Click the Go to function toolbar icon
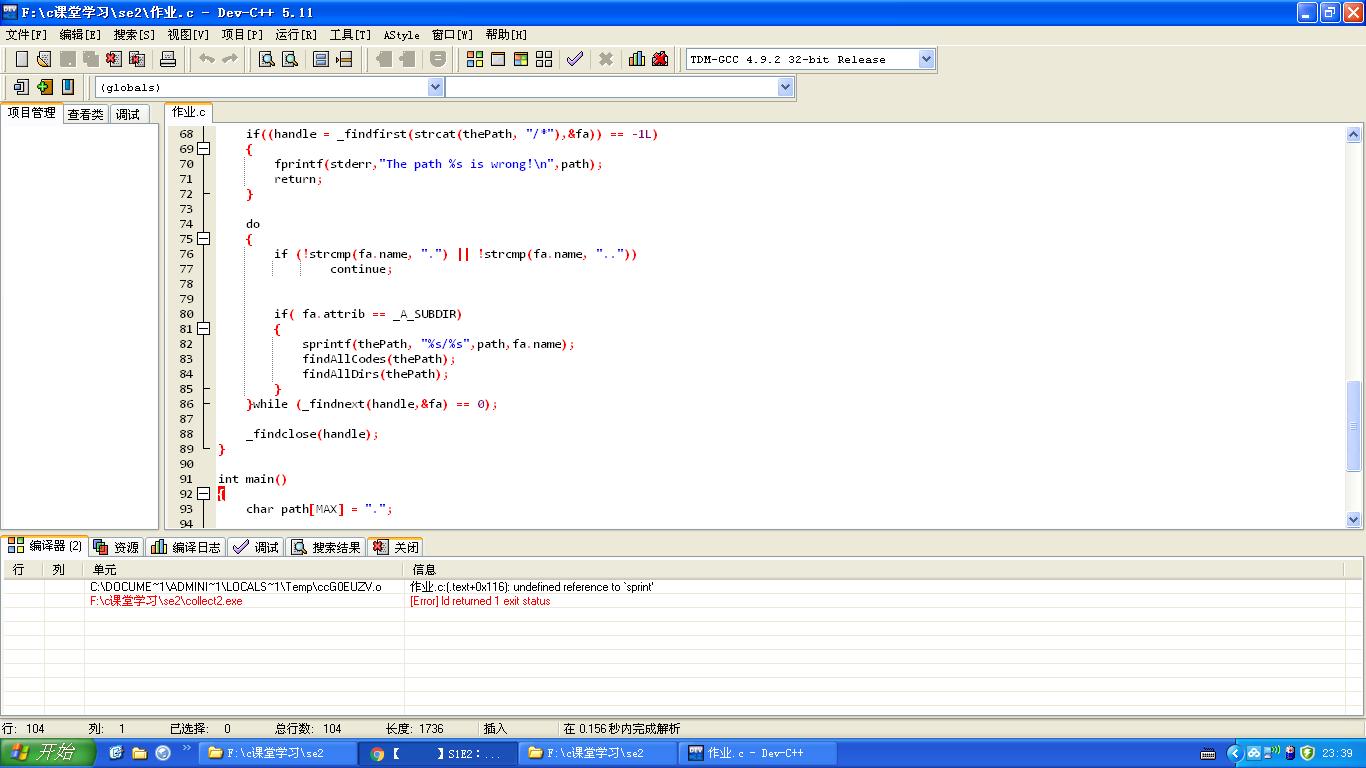1366x768 pixels. click(x=321, y=60)
